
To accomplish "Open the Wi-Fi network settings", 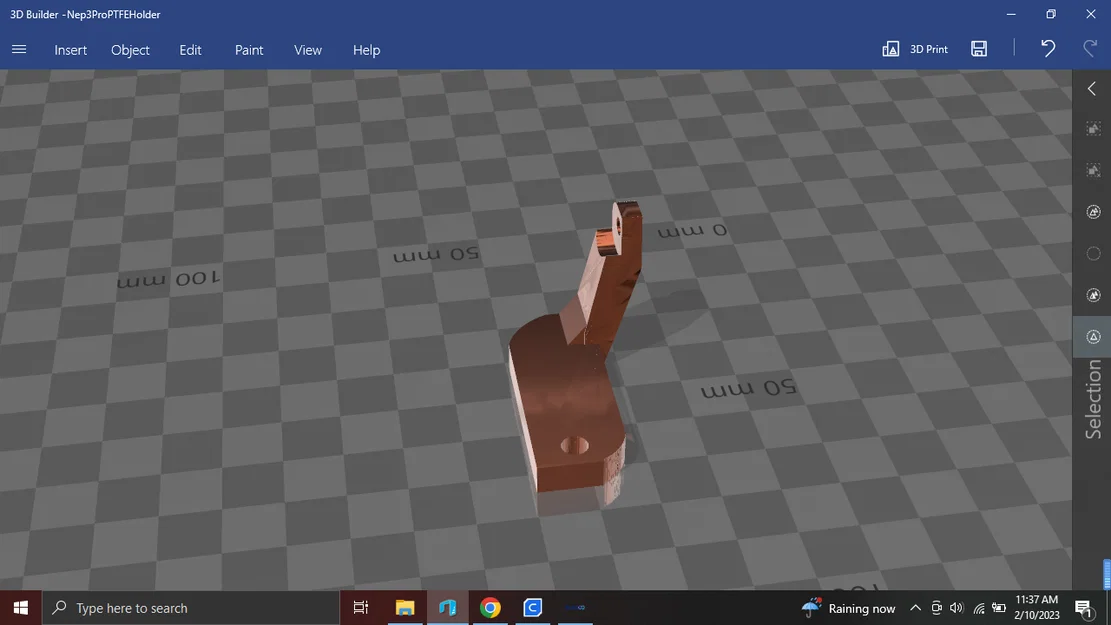I will pyautogui.click(x=979, y=608).
